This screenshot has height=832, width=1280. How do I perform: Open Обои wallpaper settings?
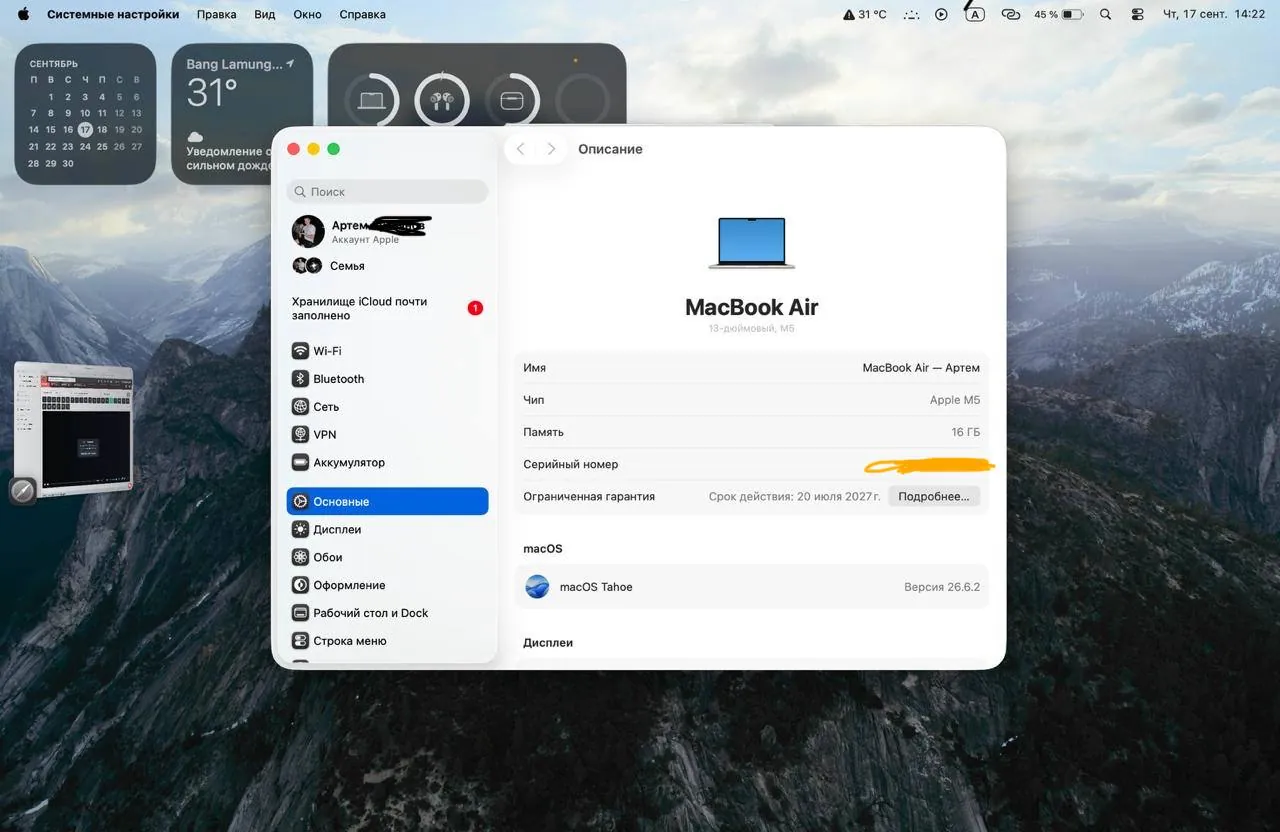tap(388, 558)
